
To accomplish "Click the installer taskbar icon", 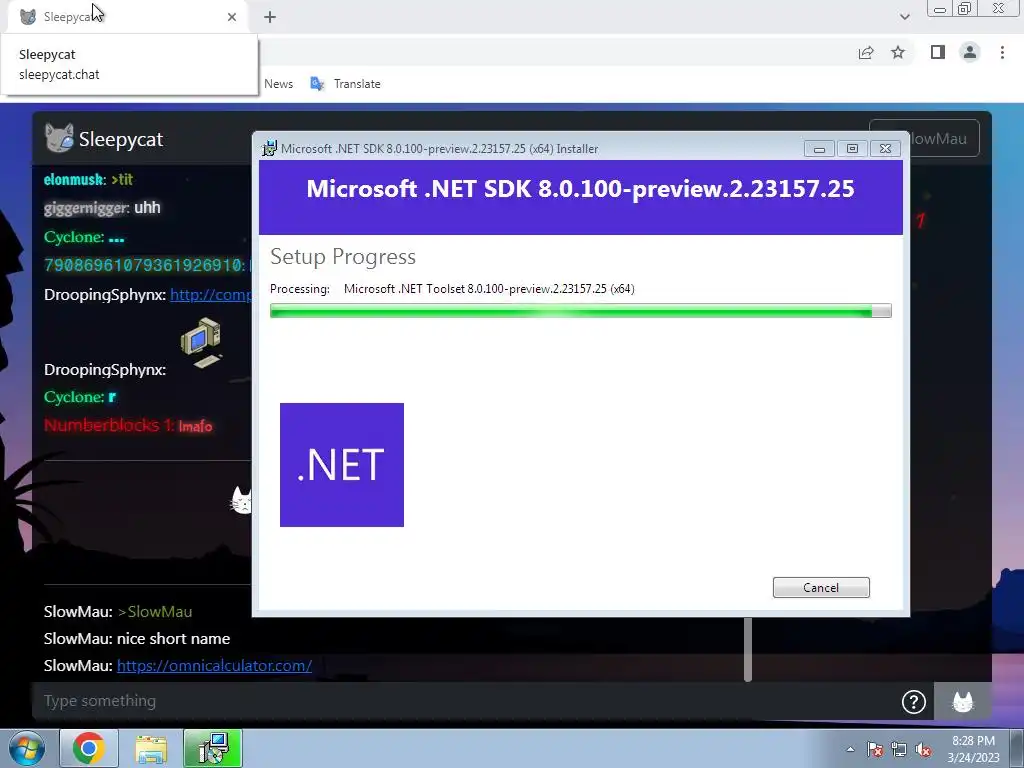I will tap(213, 748).
